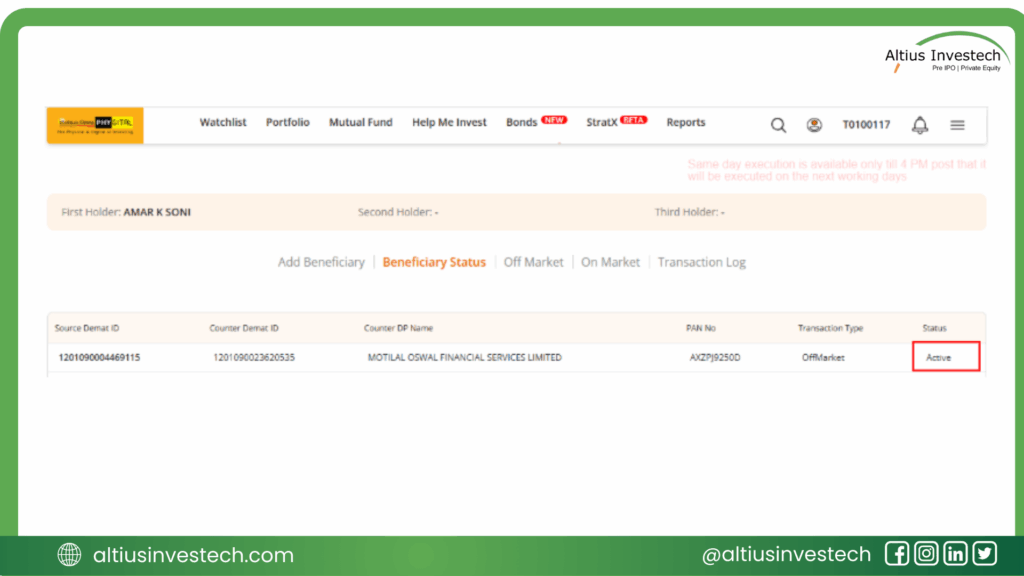The width and height of the screenshot is (1024, 576).
Task: Click the Facebook icon in footer
Action: coord(897,554)
